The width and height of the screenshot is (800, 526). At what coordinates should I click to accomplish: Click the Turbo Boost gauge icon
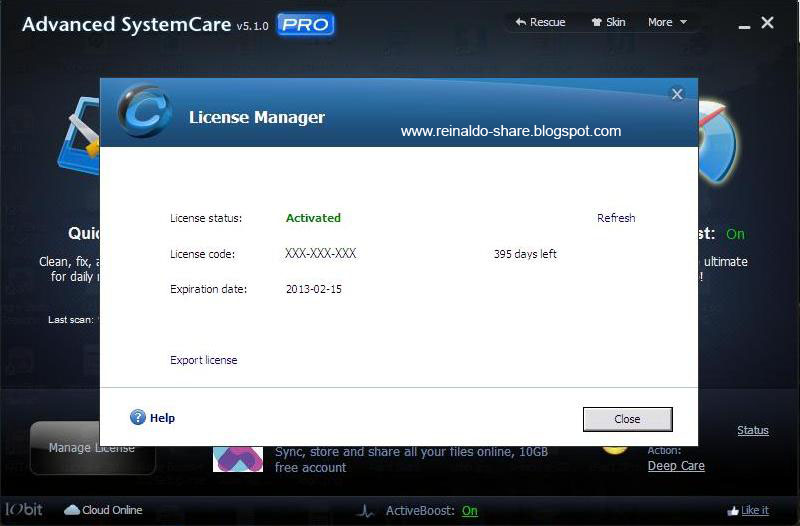pyautogui.click(x=718, y=141)
